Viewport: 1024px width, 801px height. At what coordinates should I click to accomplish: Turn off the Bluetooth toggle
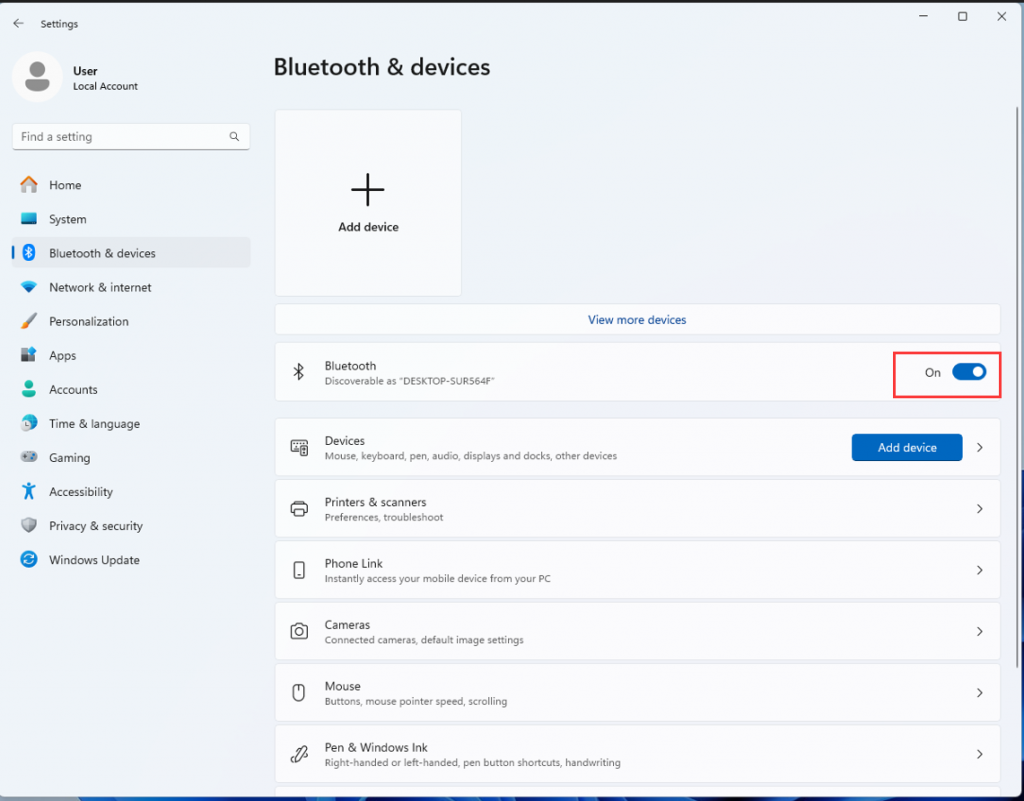969,372
